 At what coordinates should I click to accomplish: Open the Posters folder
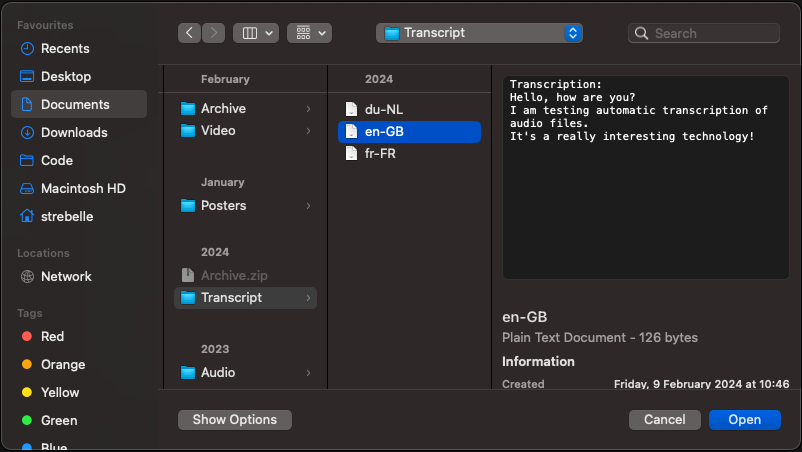coord(246,206)
